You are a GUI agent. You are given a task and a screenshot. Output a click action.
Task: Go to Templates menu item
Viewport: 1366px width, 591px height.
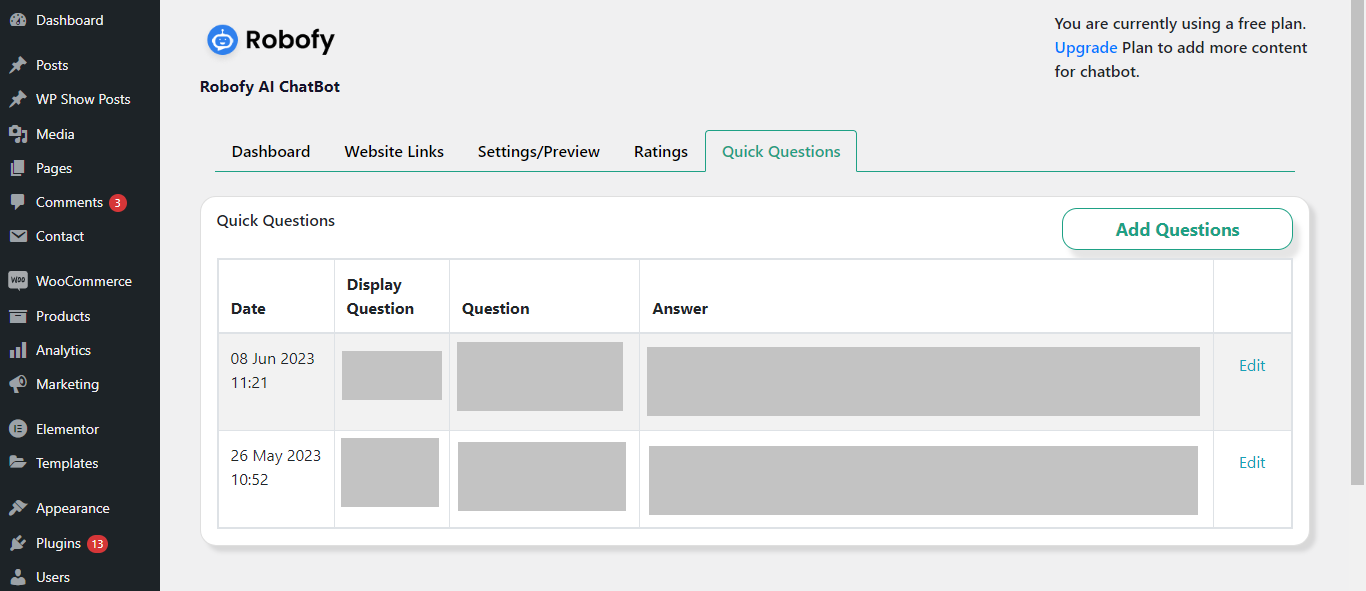tap(67, 463)
